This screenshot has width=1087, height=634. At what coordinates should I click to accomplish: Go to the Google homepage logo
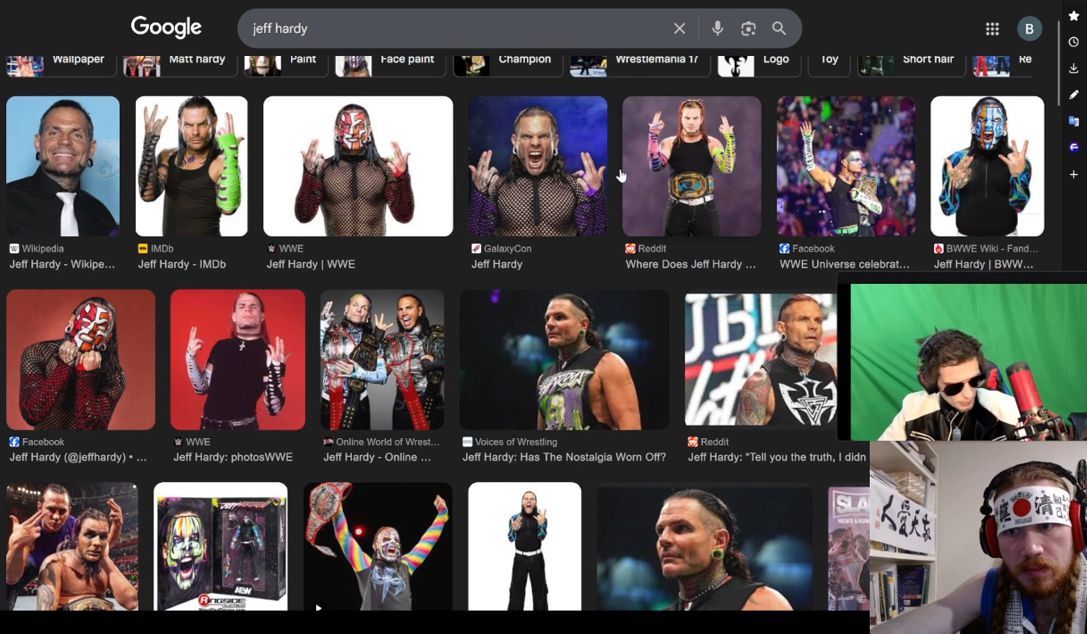point(166,27)
